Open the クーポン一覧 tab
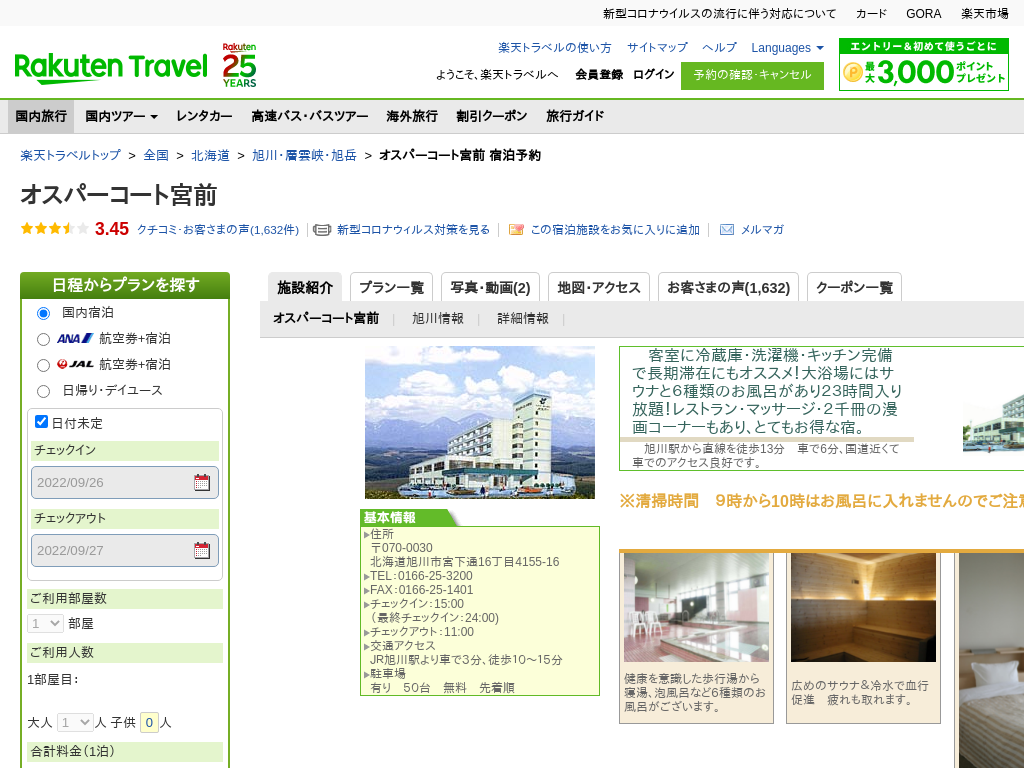This screenshot has height=768, width=1024. pyautogui.click(x=854, y=287)
